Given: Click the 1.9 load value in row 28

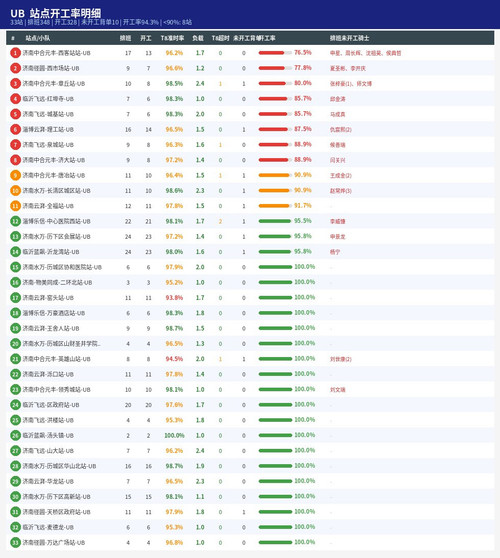Looking at the screenshot, I should click(200, 466).
